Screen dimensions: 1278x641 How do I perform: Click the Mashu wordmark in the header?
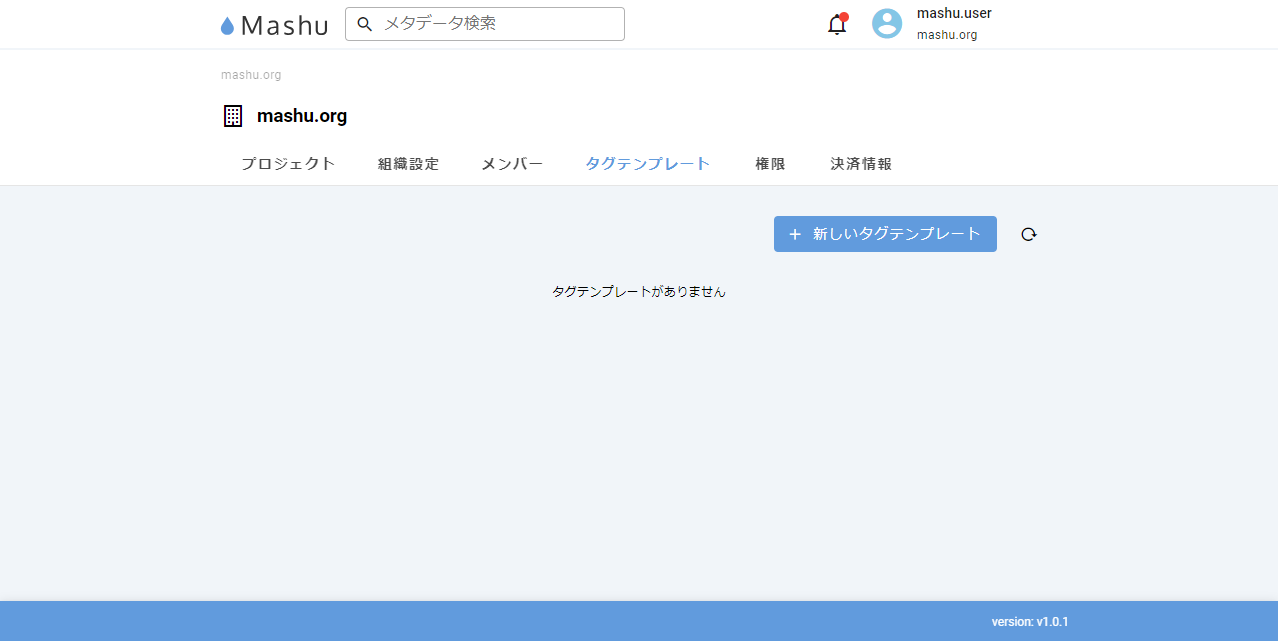coord(284,26)
